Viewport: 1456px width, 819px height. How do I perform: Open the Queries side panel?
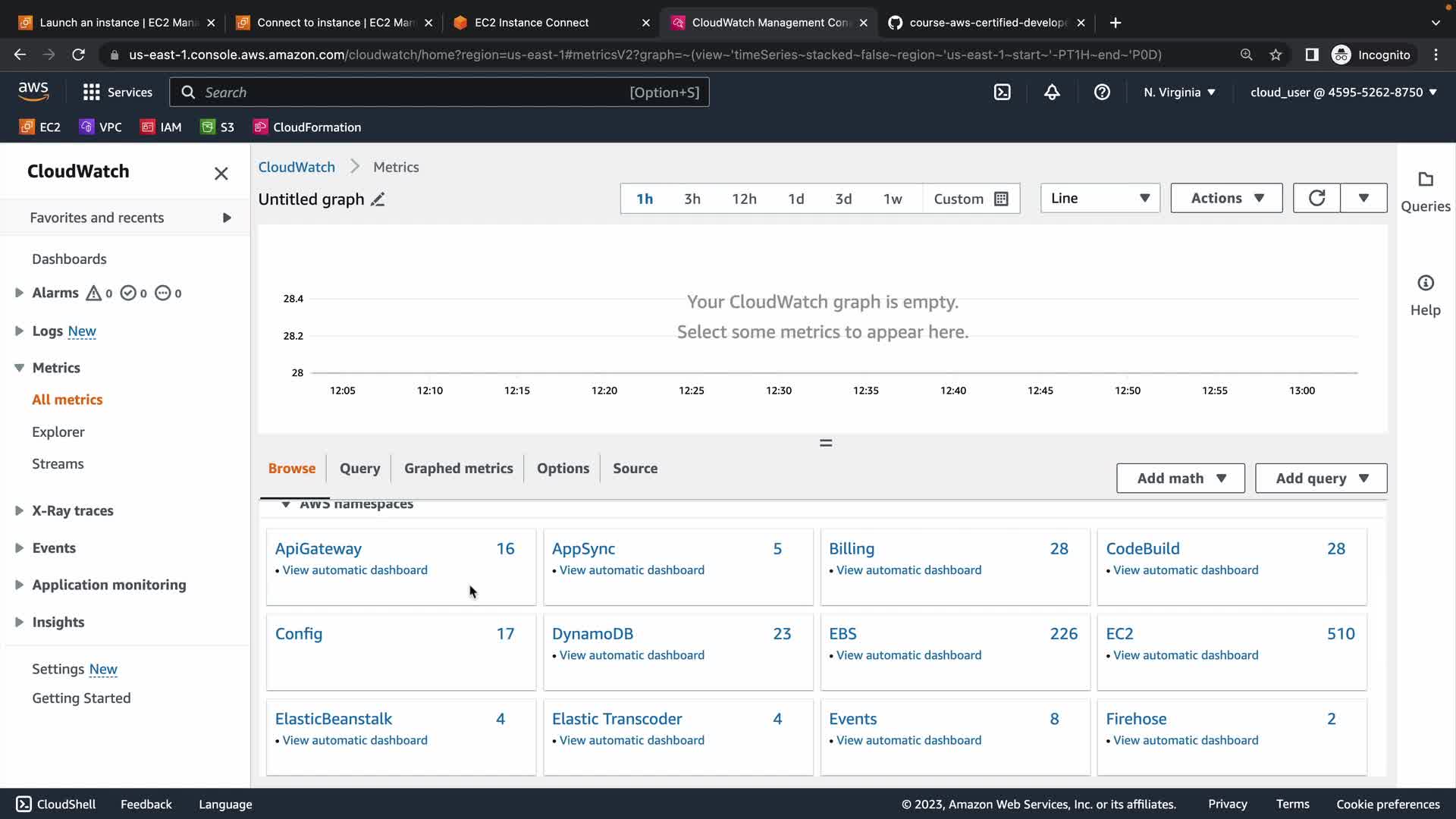(x=1425, y=191)
